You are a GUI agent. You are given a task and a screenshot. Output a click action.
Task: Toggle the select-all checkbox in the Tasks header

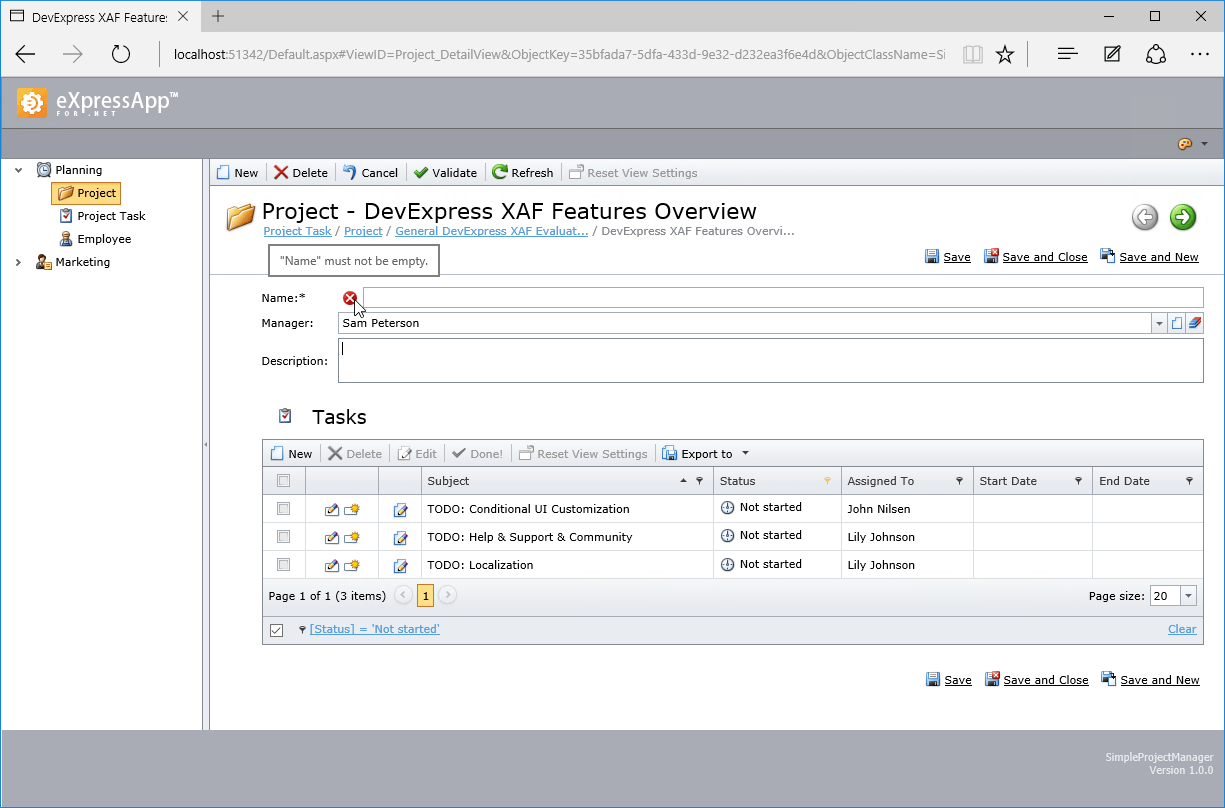coord(284,481)
